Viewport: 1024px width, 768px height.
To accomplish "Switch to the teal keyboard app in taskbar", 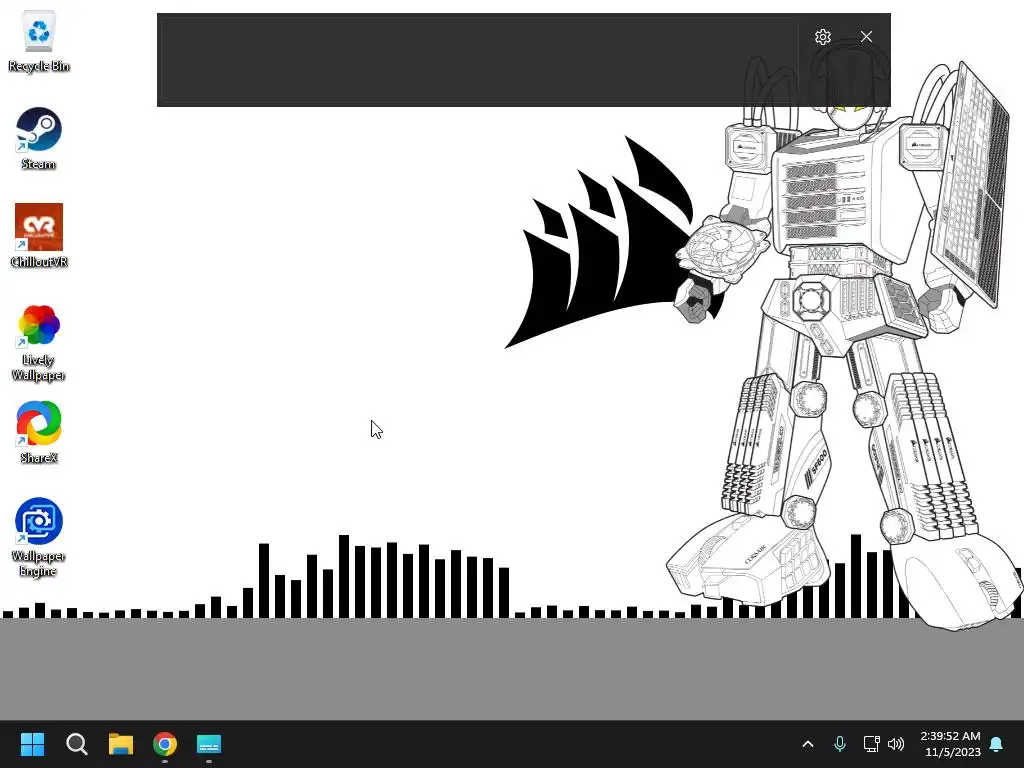I will 209,744.
